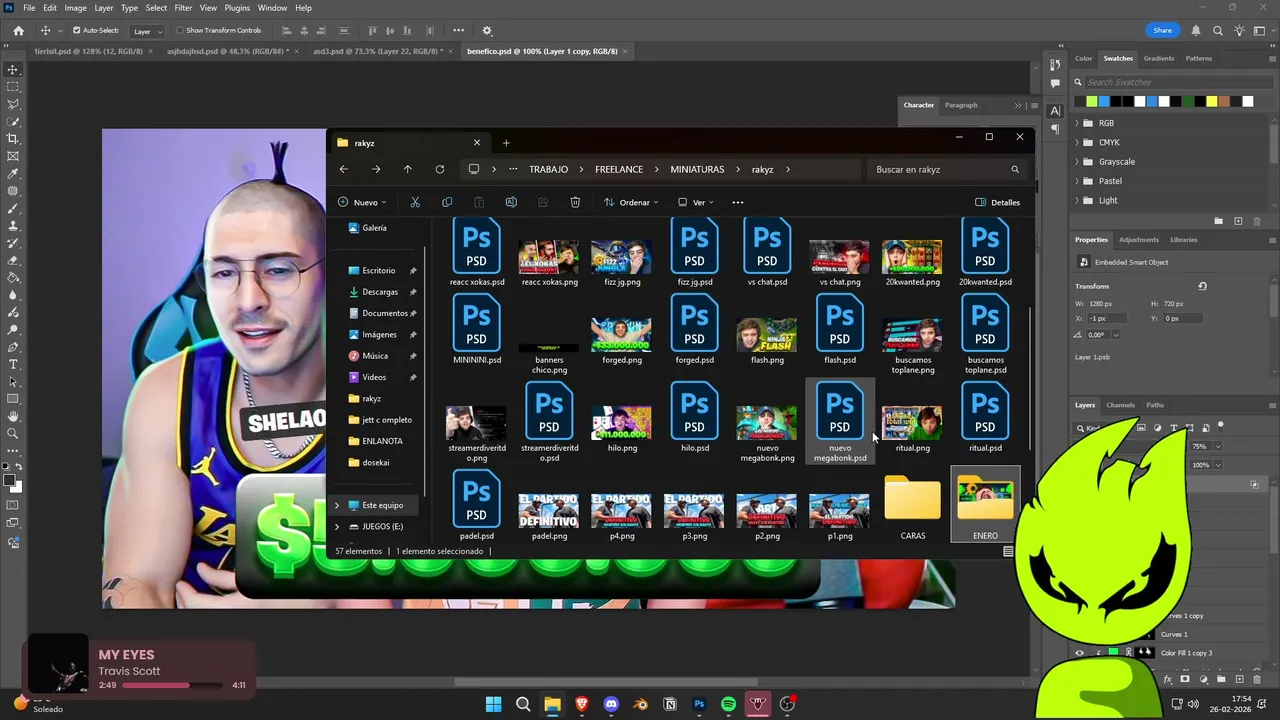Screen dimensions: 1280x720
Task: Select FREELANCE in the address breadcrumb
Action: 619,169
